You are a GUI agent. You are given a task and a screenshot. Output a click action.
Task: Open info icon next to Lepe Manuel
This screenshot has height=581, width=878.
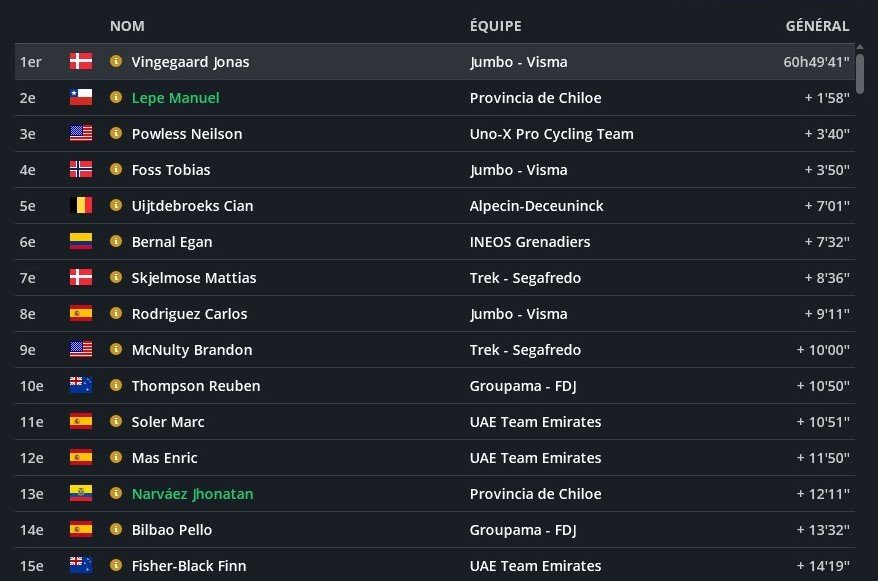tap(116, 98)
